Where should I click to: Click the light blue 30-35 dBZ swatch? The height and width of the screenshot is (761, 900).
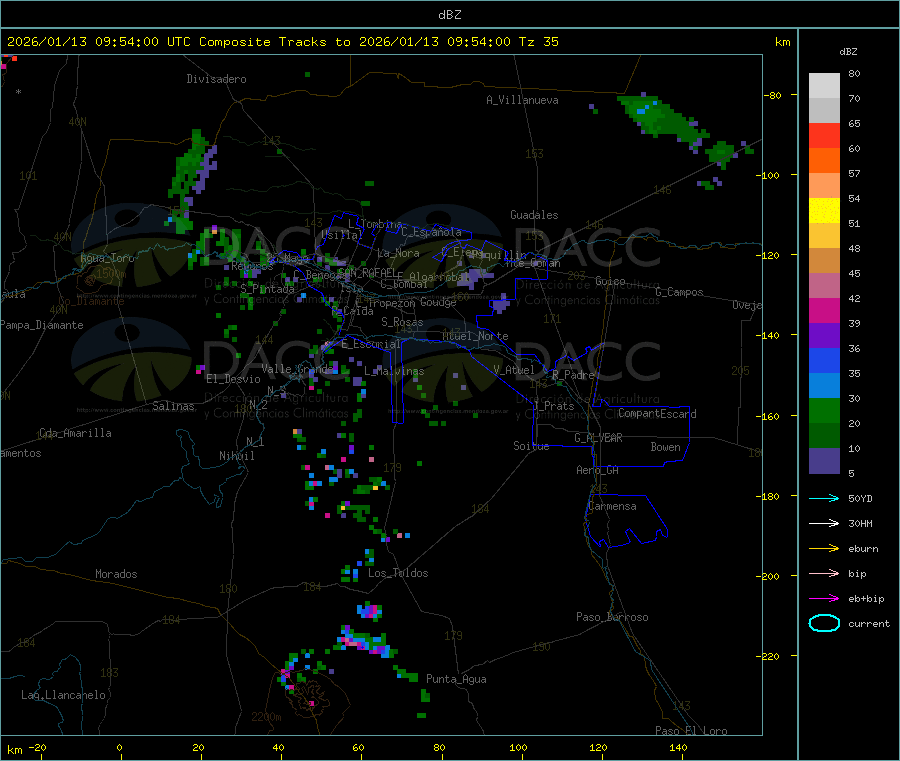[824, 386]
